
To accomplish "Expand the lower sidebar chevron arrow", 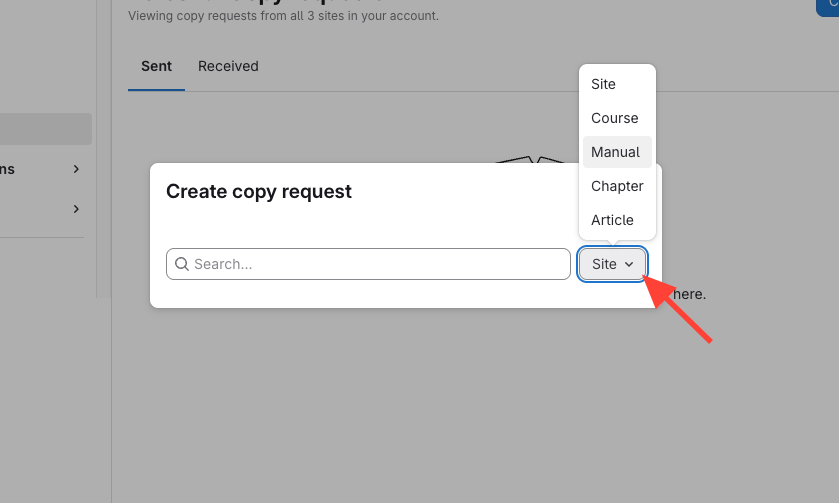I will pos(76,209).
